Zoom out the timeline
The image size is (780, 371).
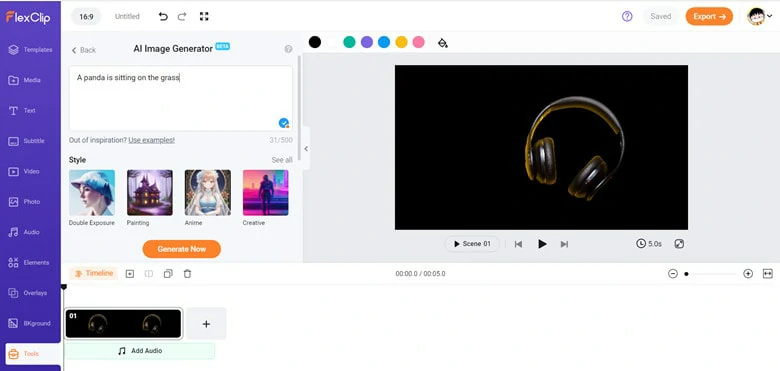[x=673, y=274]
